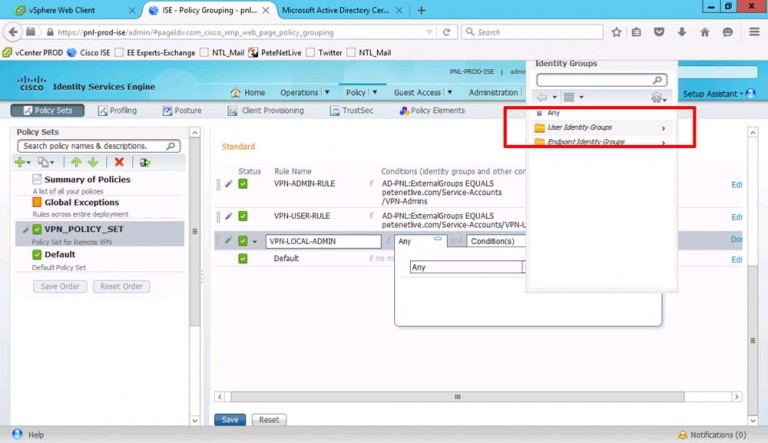This screenshot has height=443, width=768.
Task: Open Notifications (0) in the status bar
Action: (712, 435)
